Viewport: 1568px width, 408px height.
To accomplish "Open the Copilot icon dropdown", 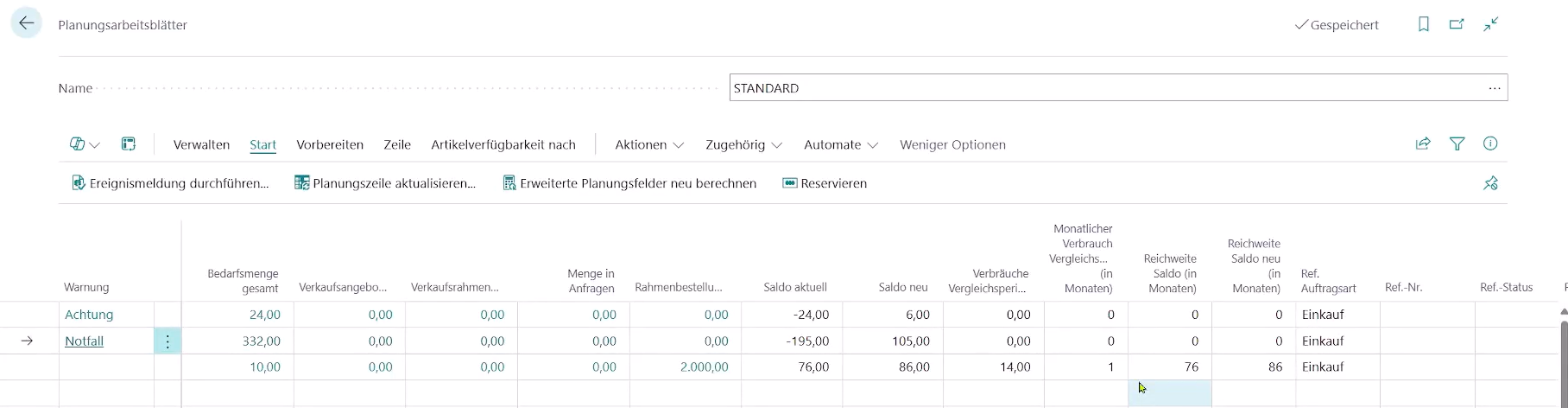I will tap(85, 144).
